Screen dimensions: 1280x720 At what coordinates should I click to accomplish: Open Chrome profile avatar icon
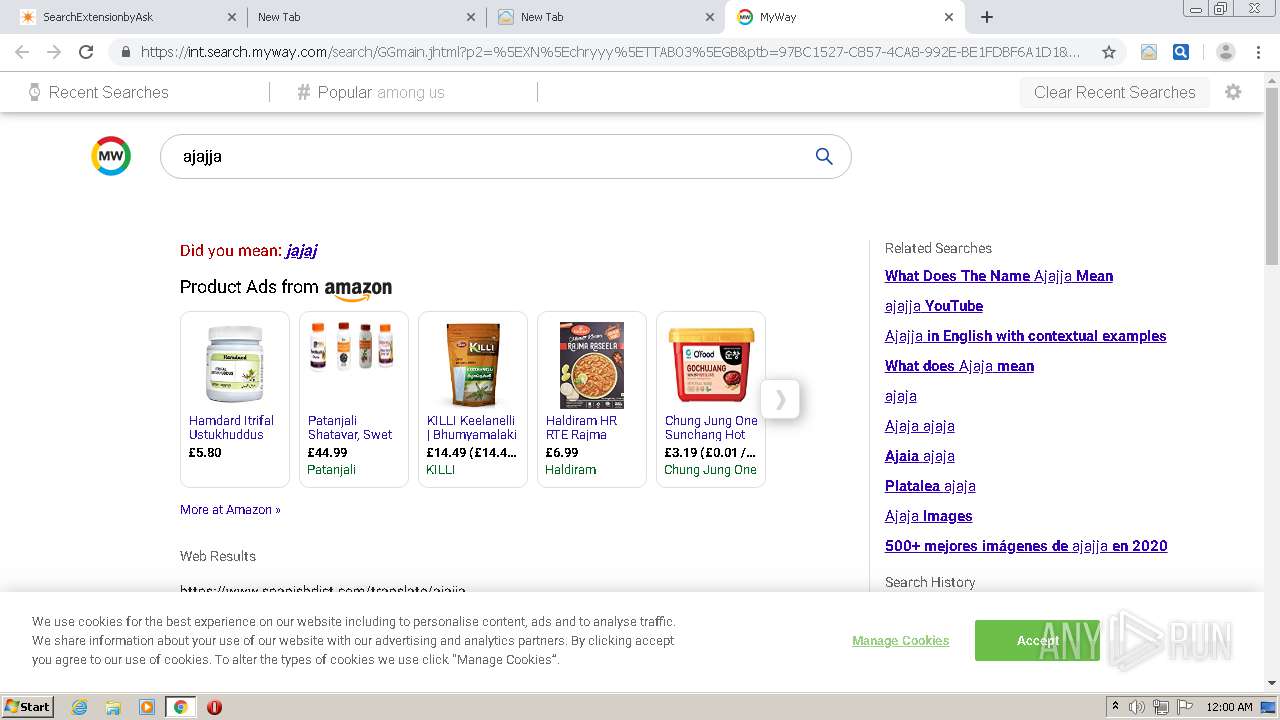(1225, 52)
